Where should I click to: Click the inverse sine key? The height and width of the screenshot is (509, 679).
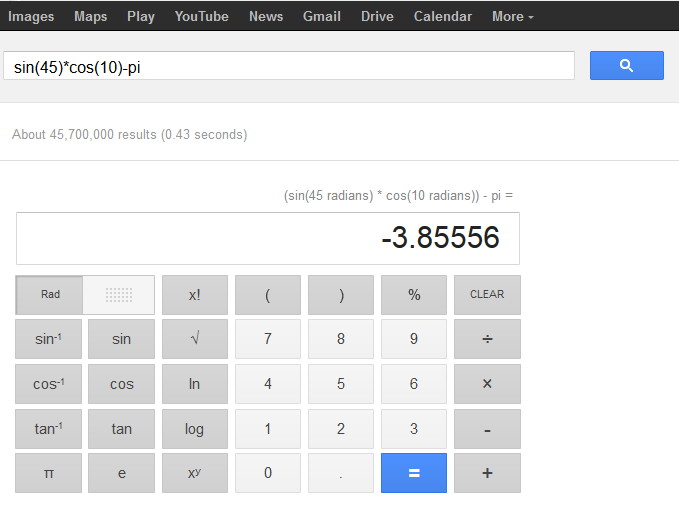48,339
